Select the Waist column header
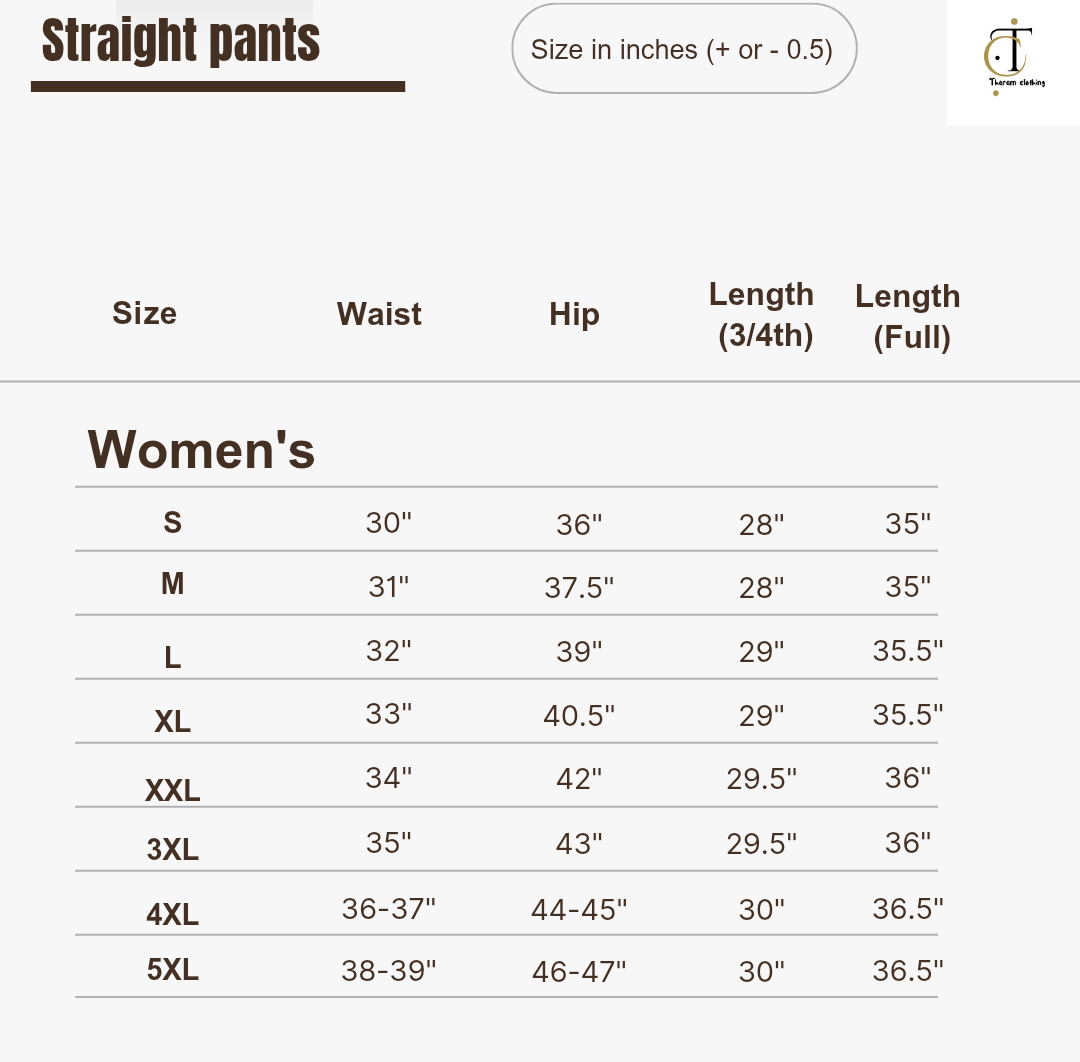 click(x=379, y=314)
